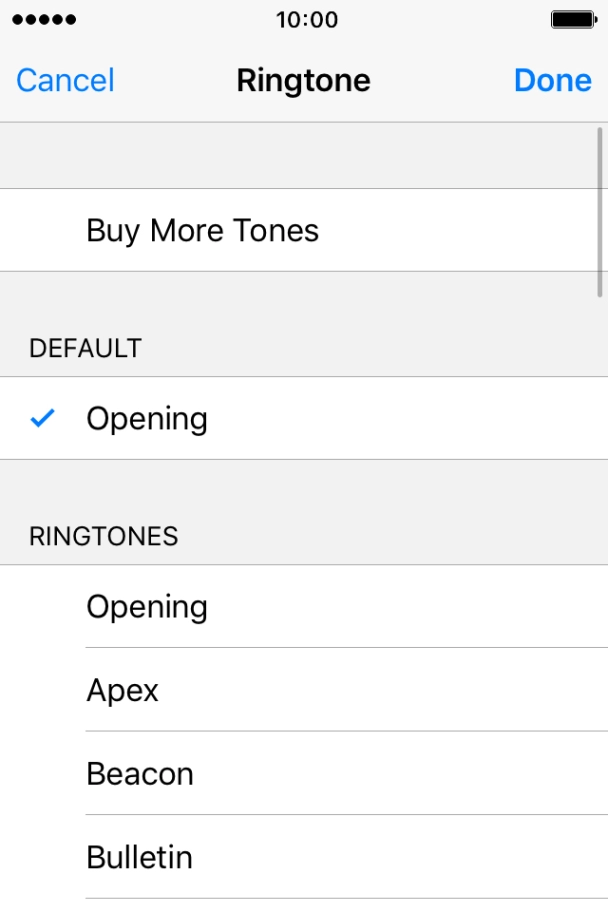Tap the row containing Buy More Tones
608x912 pixels.
(300, 230)
